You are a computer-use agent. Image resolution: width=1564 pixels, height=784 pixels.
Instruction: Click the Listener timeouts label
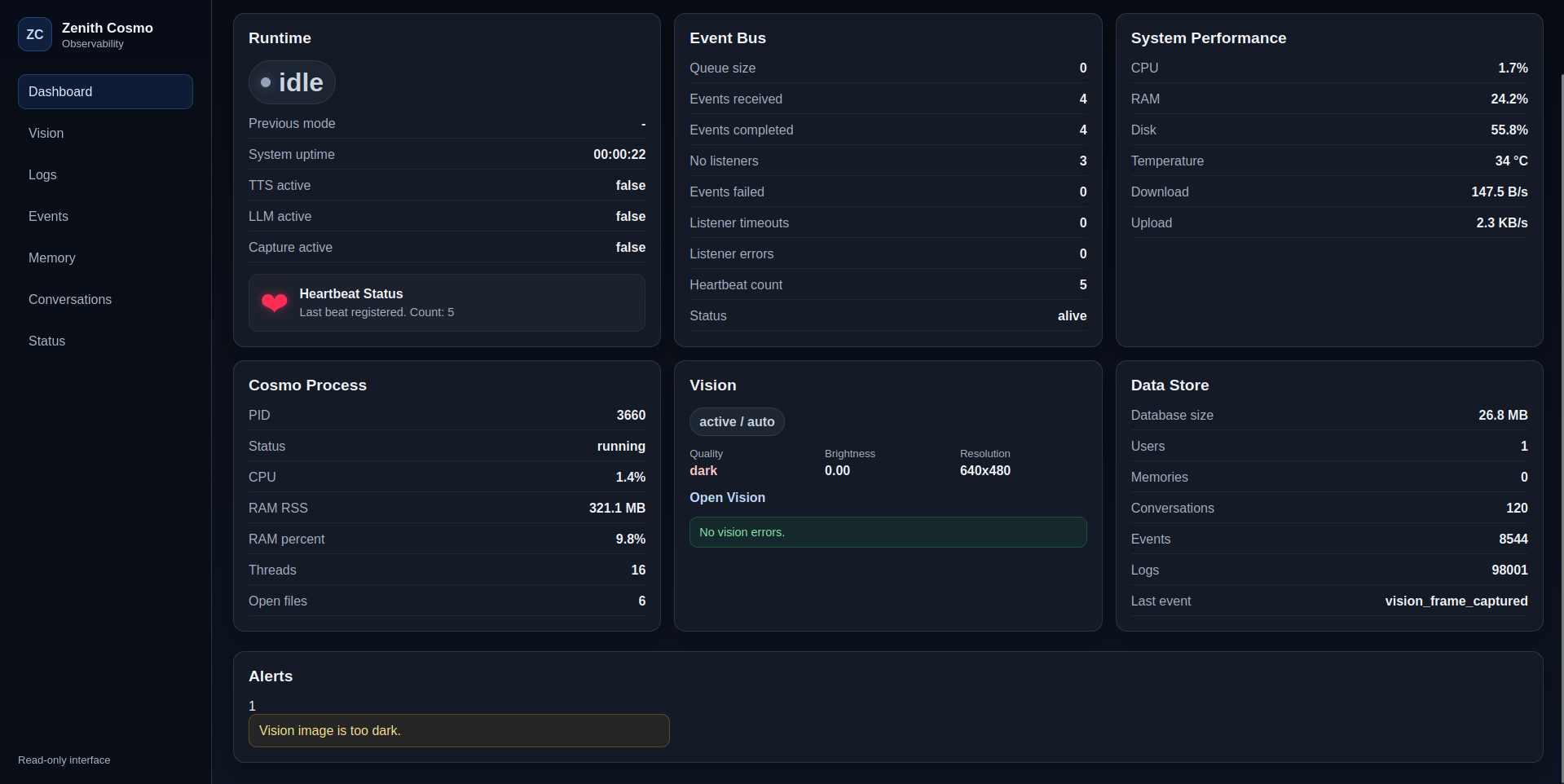739,222
